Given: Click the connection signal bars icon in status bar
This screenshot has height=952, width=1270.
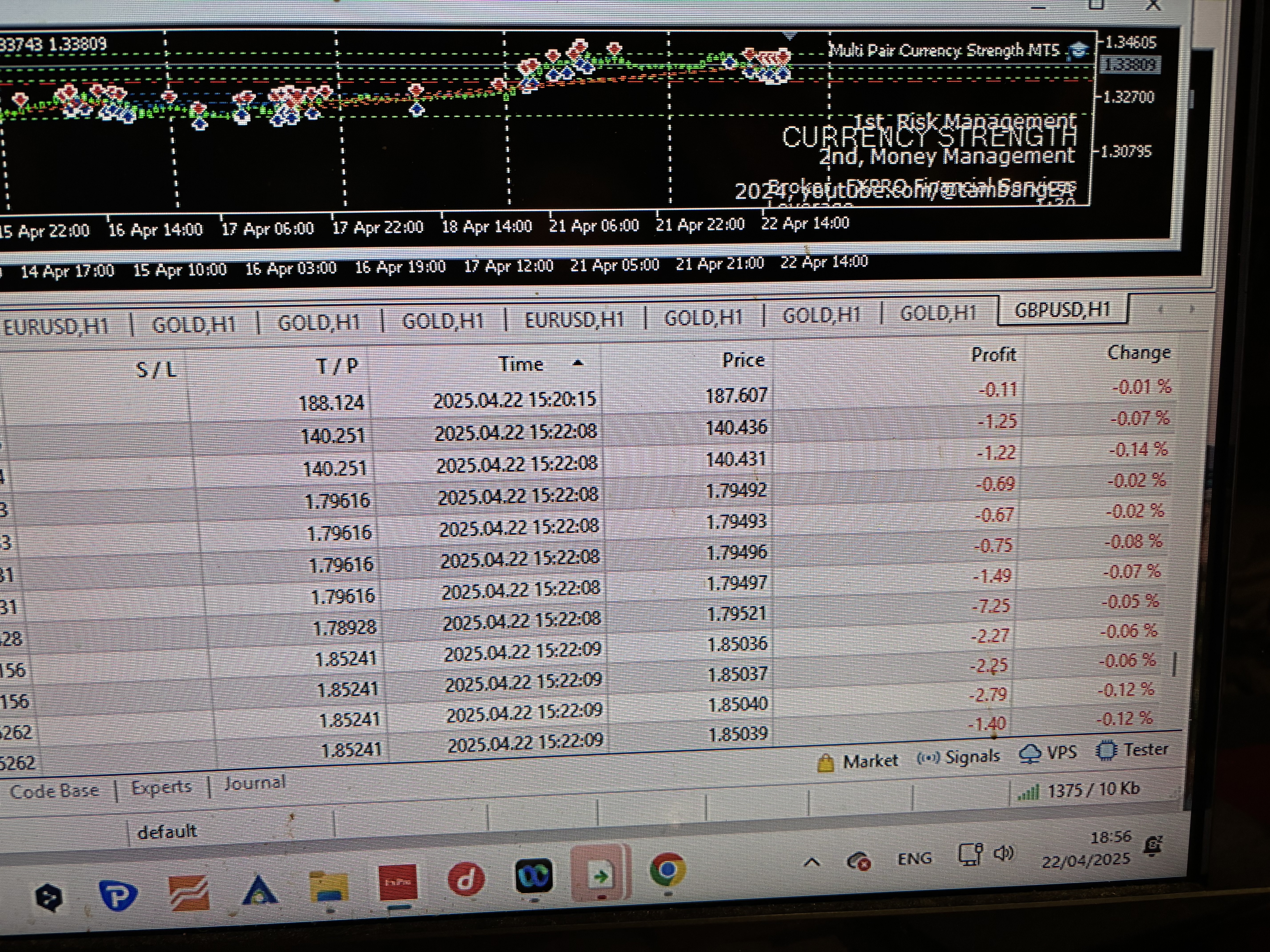Looking at the screenshot, I should [1028, 792].
